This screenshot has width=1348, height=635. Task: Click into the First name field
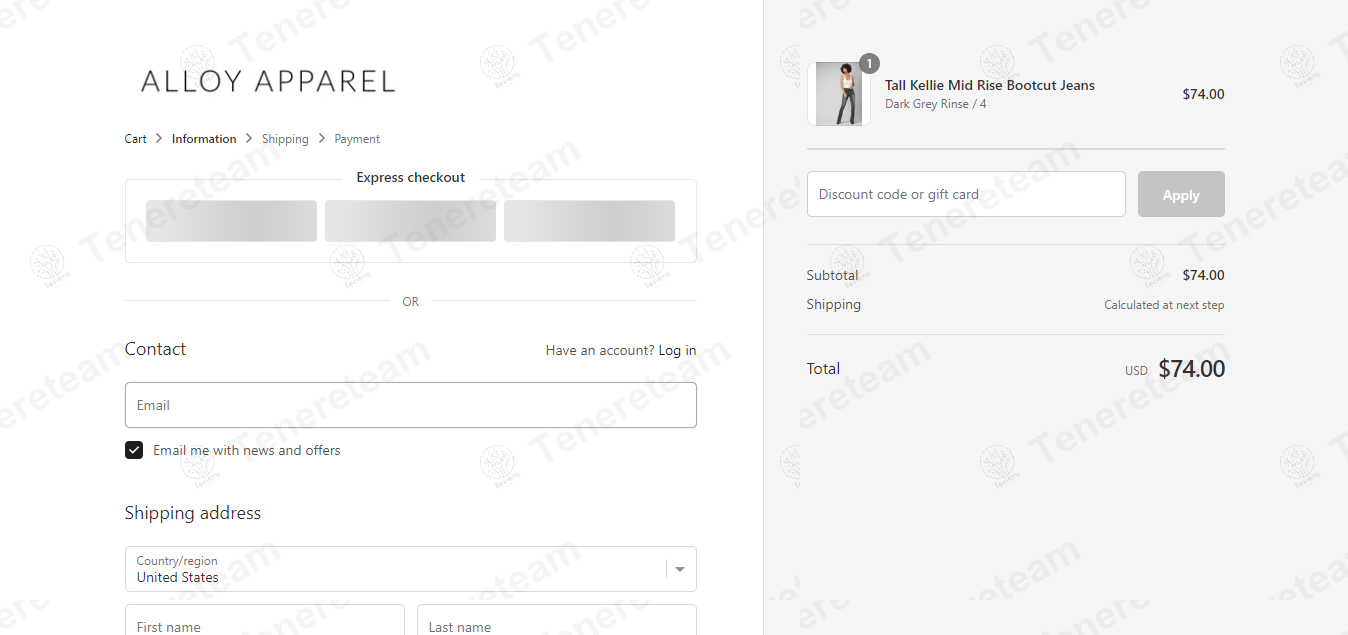click(x=264, y=622)
